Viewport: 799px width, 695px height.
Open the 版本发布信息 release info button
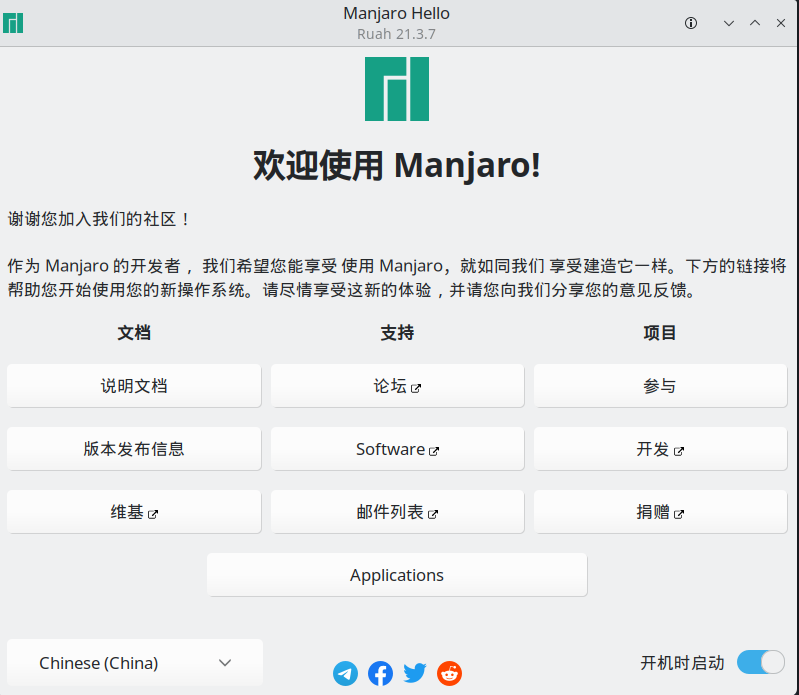(x=134, y=448)
